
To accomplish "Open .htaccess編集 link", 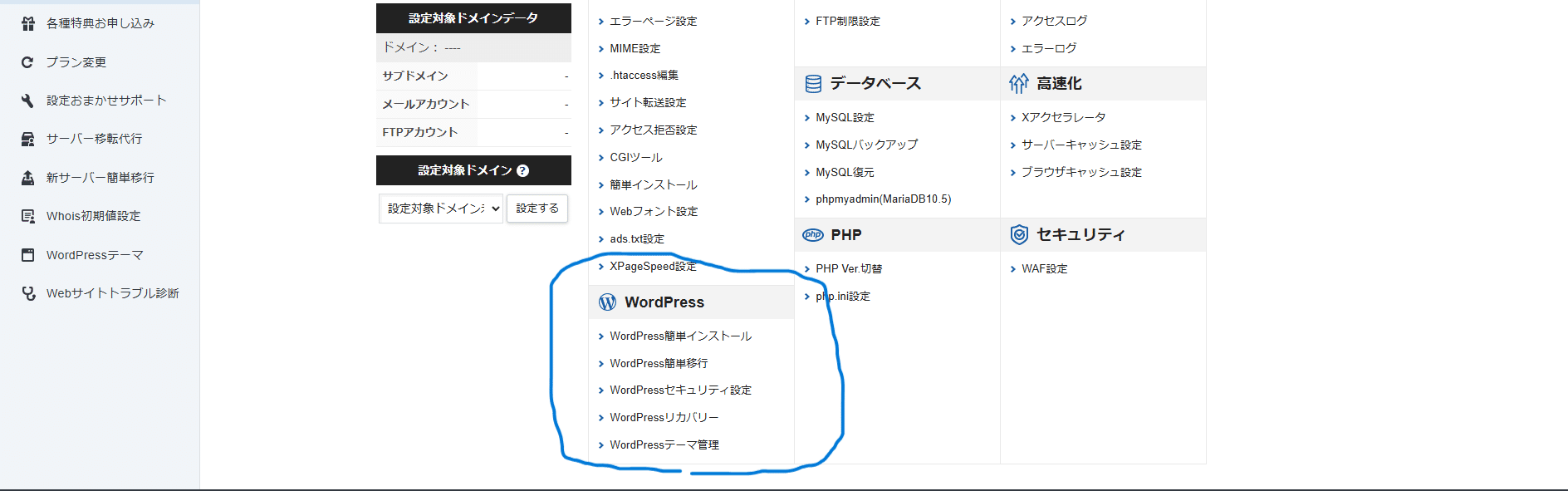I will click(x=644, y=75).
